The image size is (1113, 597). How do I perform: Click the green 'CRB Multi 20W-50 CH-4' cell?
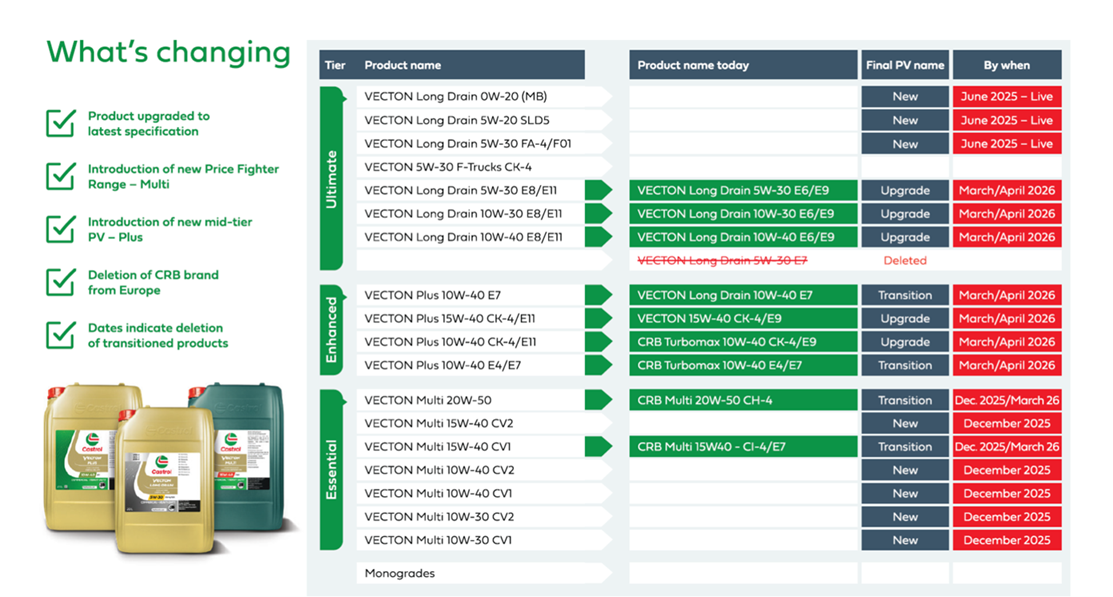(743, 400)
